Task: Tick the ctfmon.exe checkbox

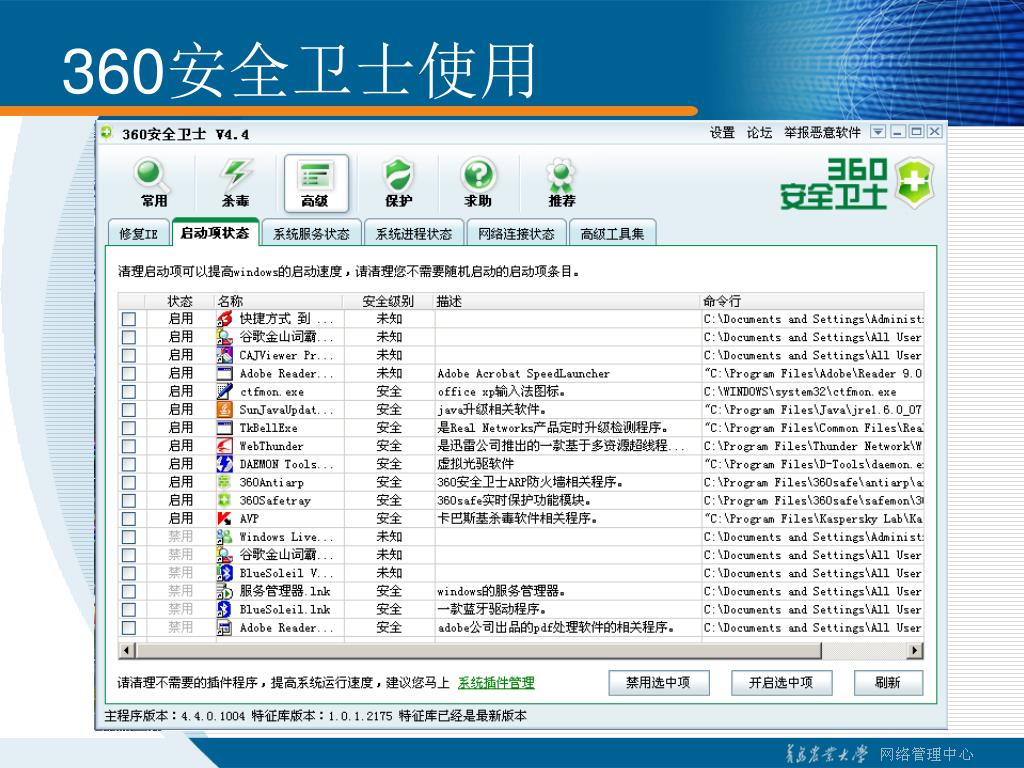Action: coord(129,391)
